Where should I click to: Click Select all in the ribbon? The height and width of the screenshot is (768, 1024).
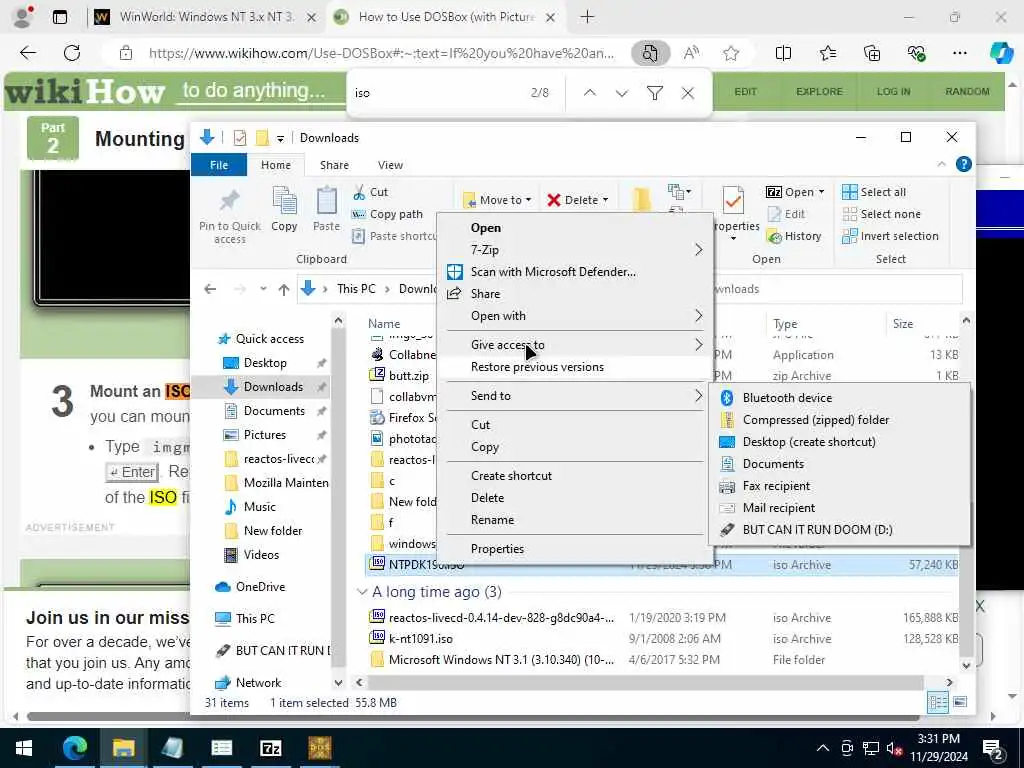click(x=874, y=192)
